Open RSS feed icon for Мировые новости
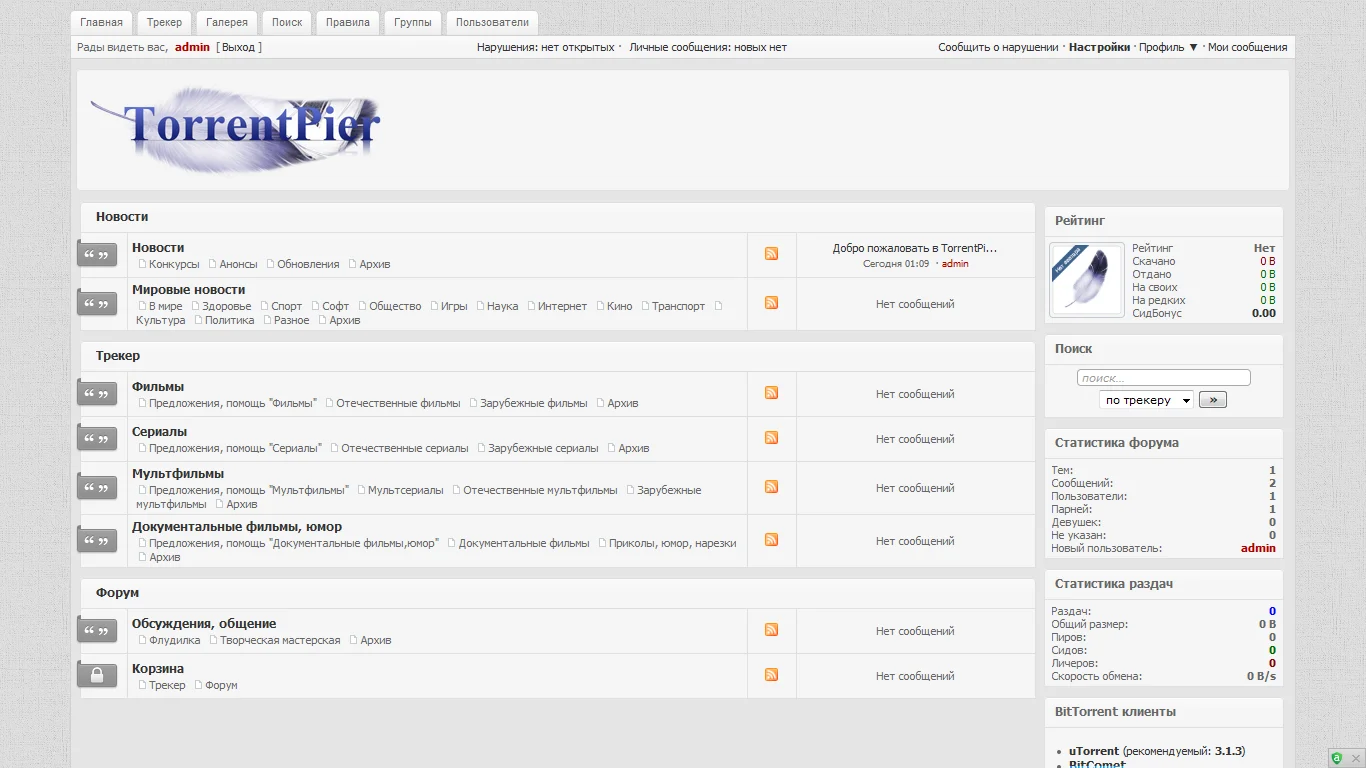The image size is (1366, 768). point(771,303)
